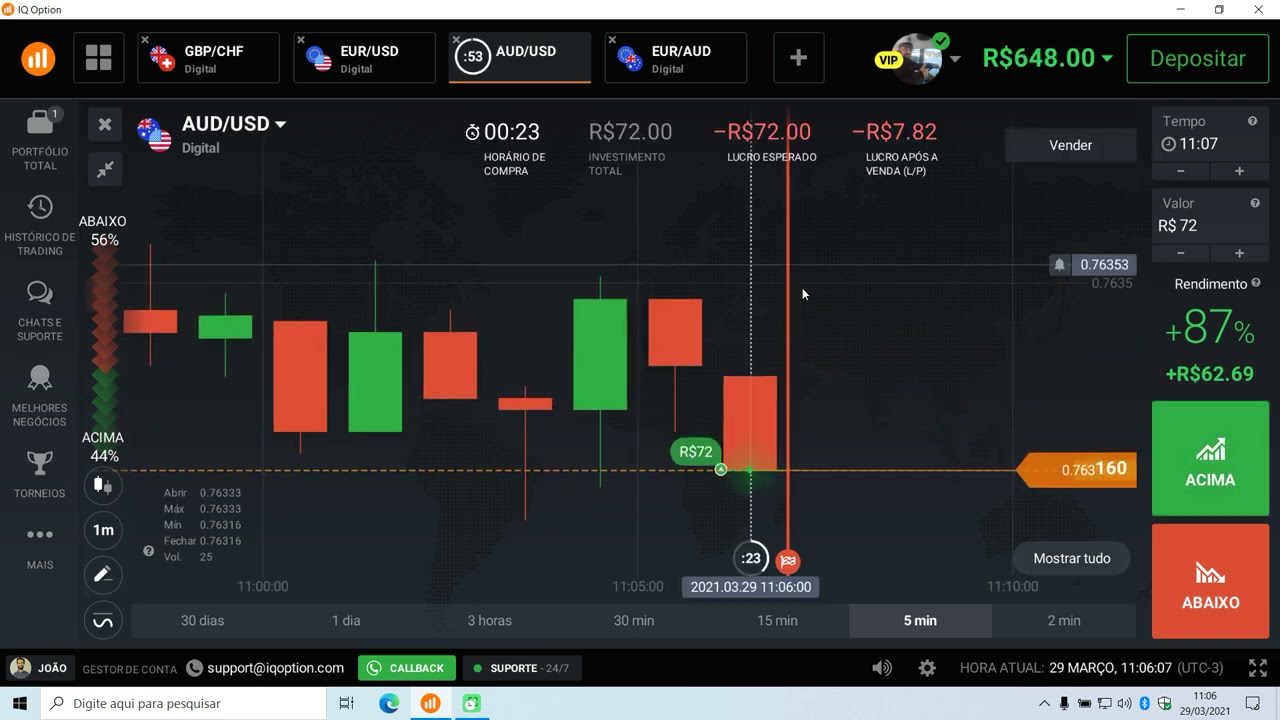Click the Tempo 11:07 field

click(1210, 144)
